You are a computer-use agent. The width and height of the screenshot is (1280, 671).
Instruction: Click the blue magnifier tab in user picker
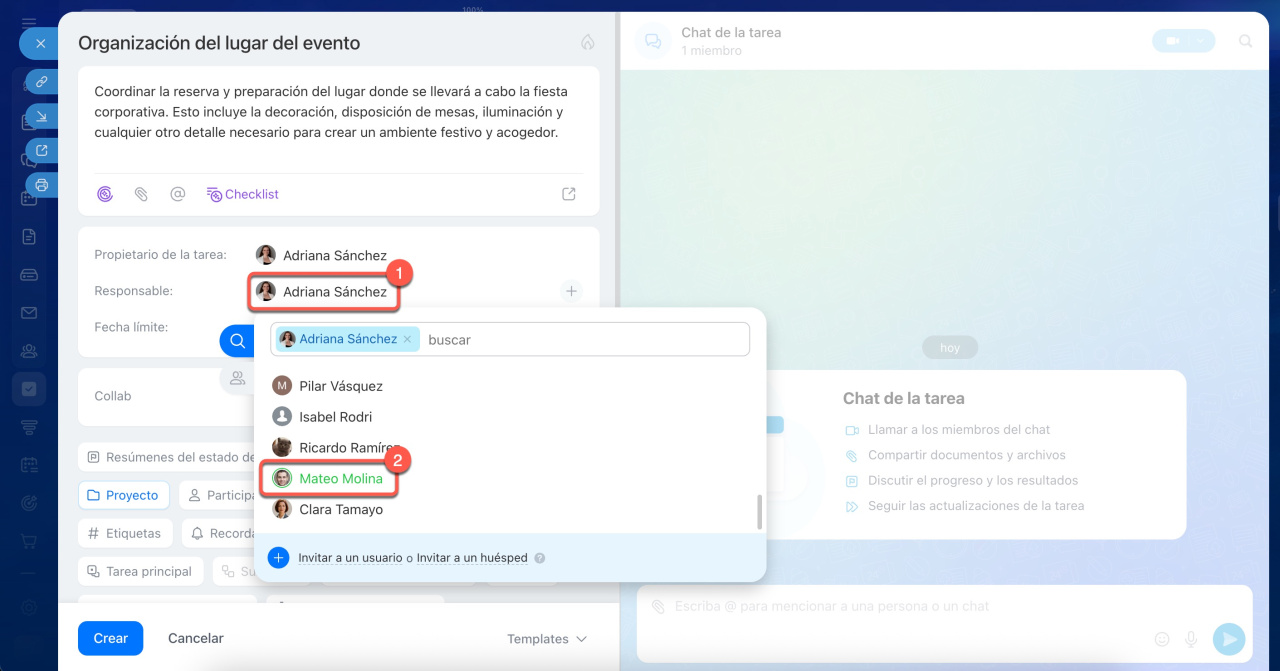pos(238,341)
